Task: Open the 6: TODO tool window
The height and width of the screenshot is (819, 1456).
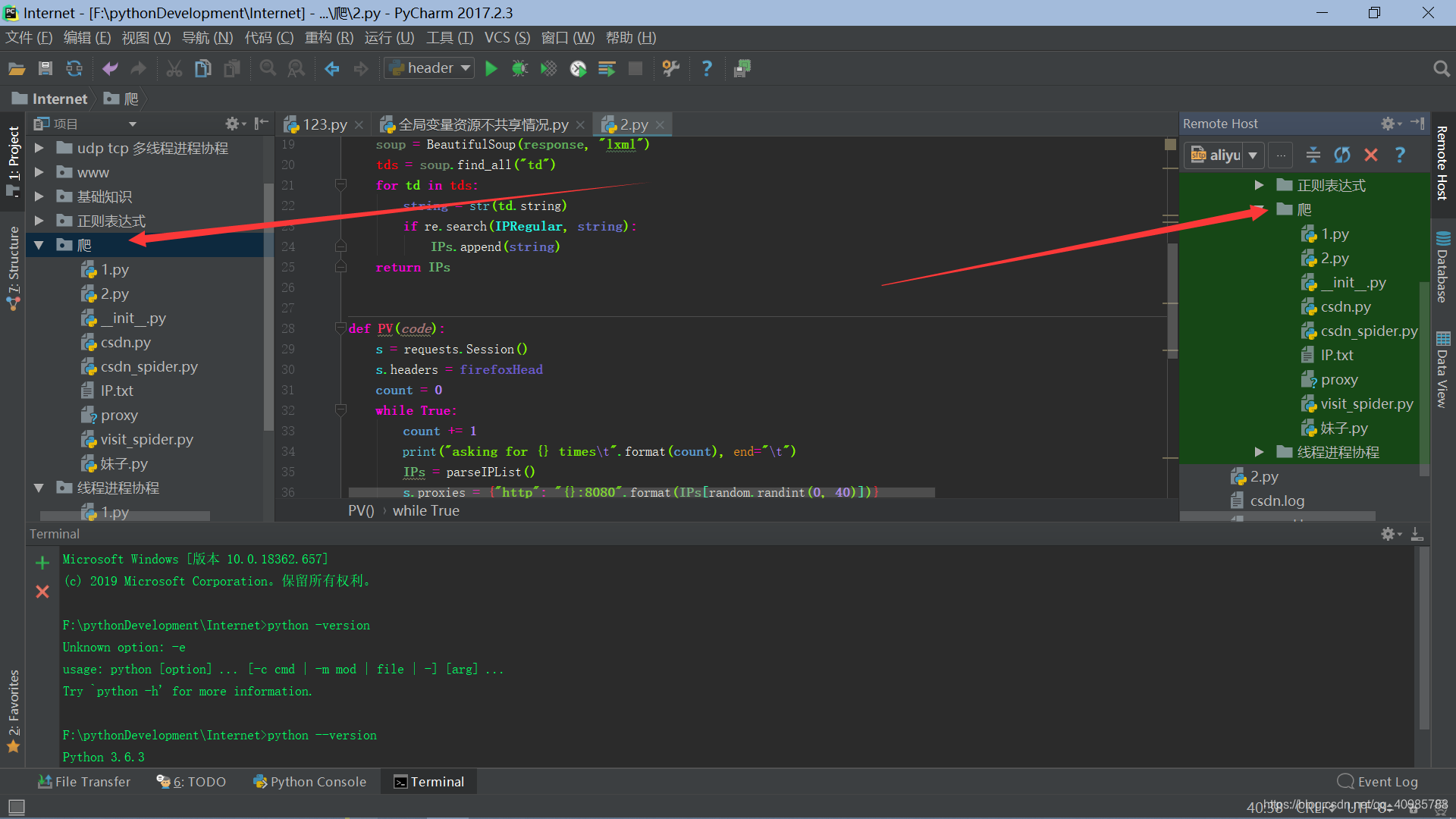Action: (191, 782)
